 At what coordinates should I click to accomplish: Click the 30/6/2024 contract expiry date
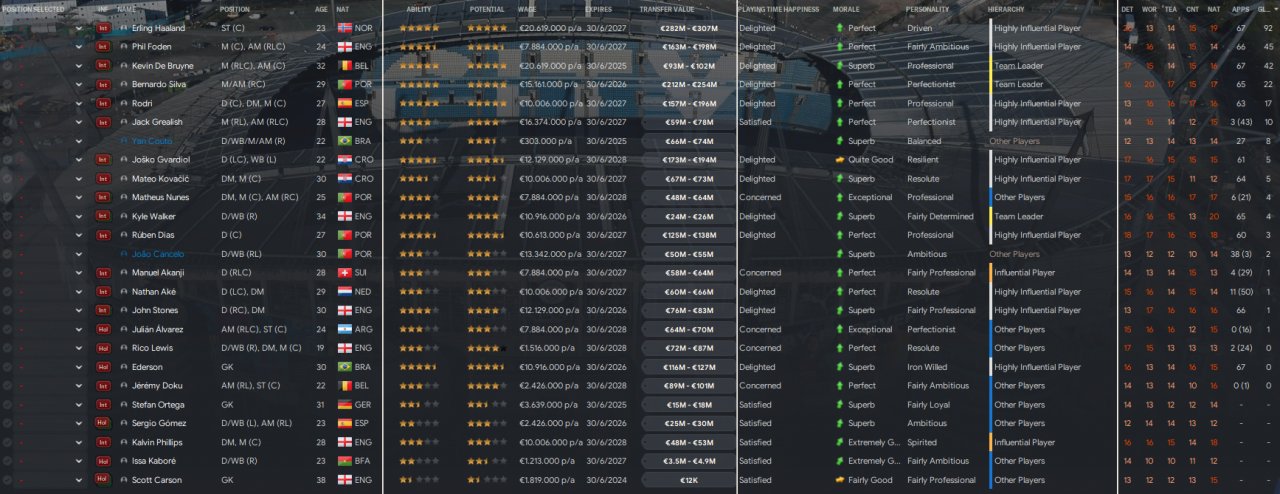(x=606, y=480)
